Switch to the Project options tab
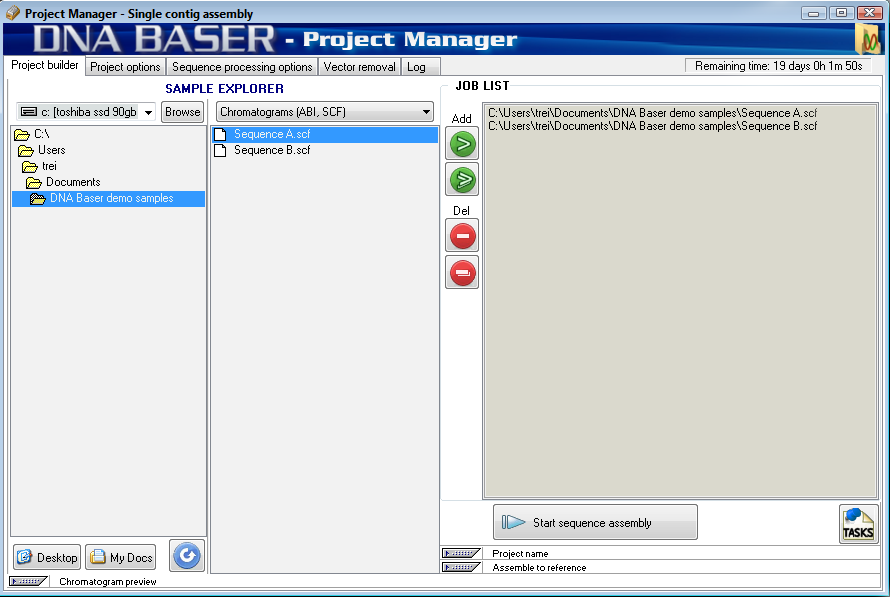 pyautogui.click(x=125, y=67)
